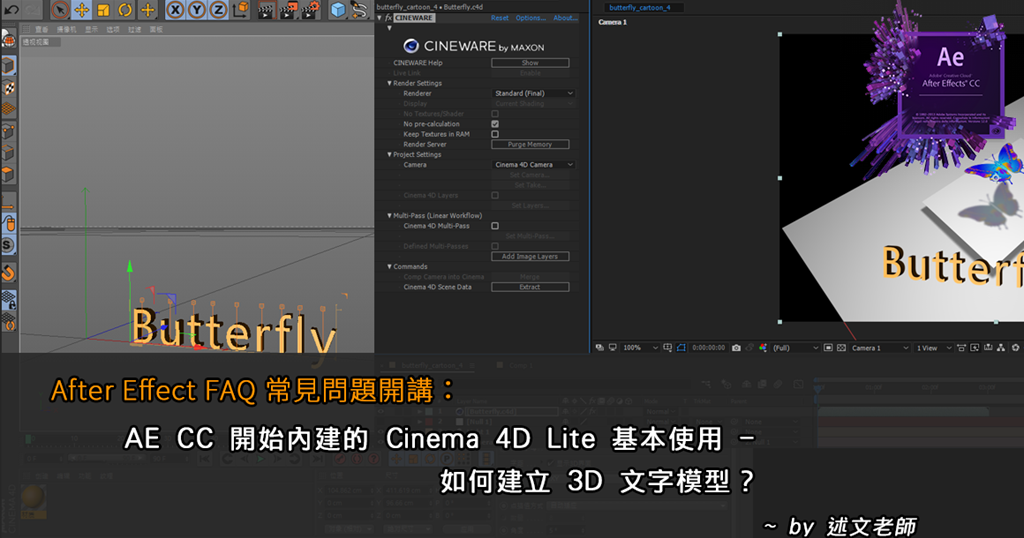The image size is (1024, 538).
Task: Click Show button for CINEWARE Help
Action: pyautogui.click(x=530, y=63)
